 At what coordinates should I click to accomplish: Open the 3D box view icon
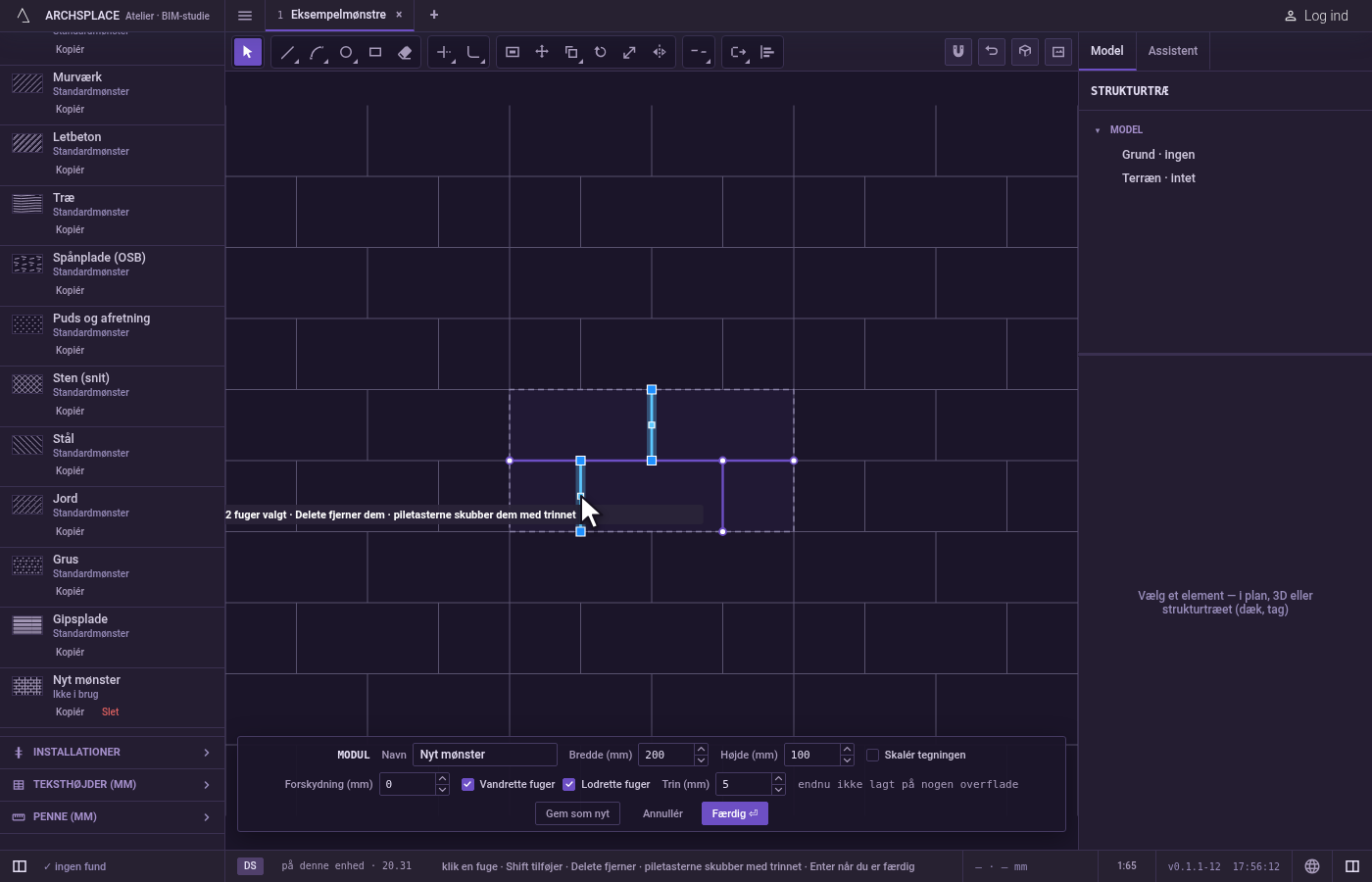click(x=1025, y=52)
